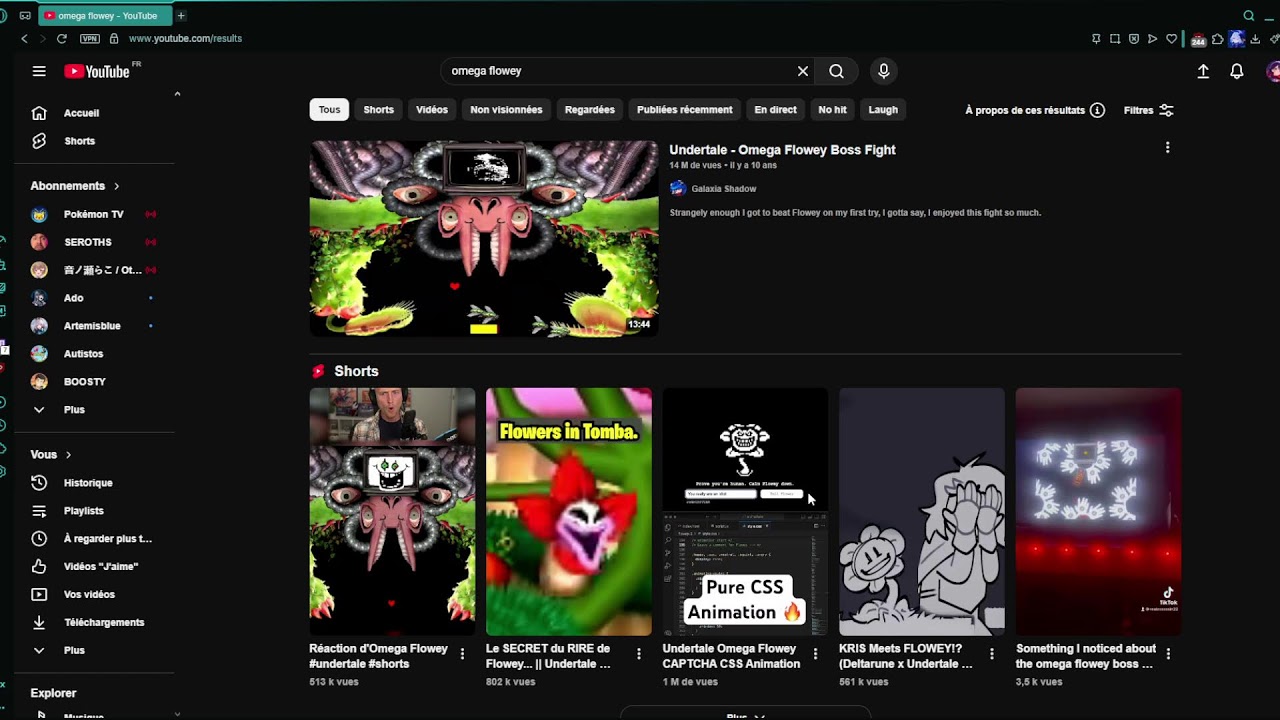
Task: Open the Pure CSS Animation short thumbnail
Action: 745,512
